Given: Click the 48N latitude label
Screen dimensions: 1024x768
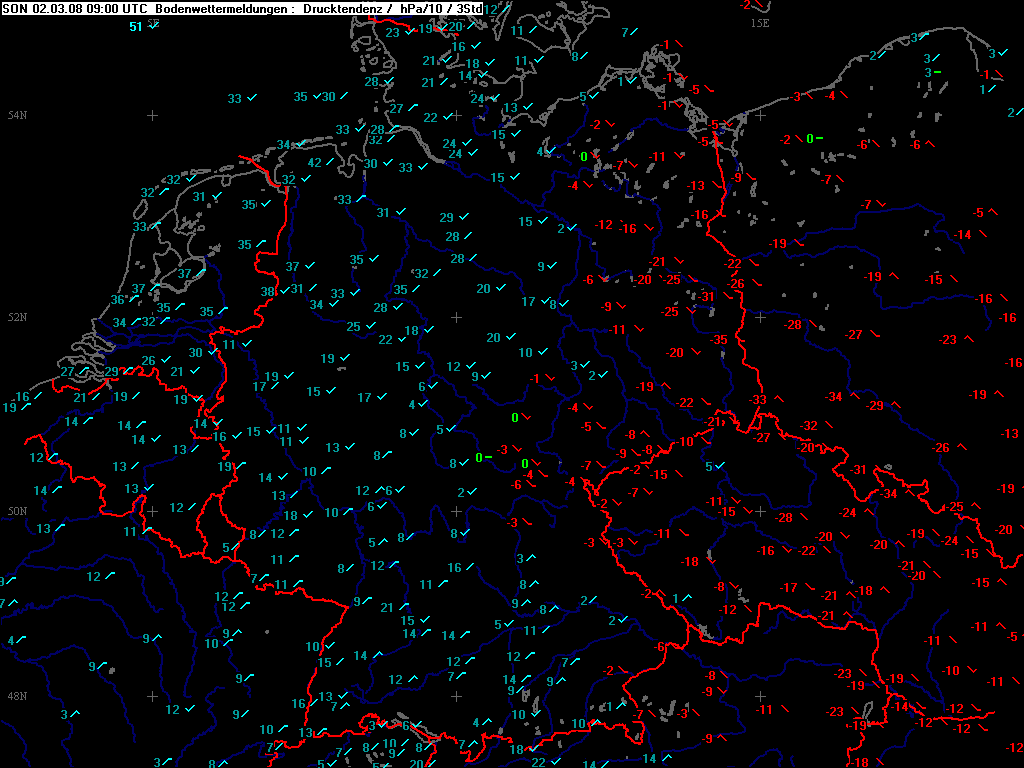Looking at the screenshot, I should 16,696.
